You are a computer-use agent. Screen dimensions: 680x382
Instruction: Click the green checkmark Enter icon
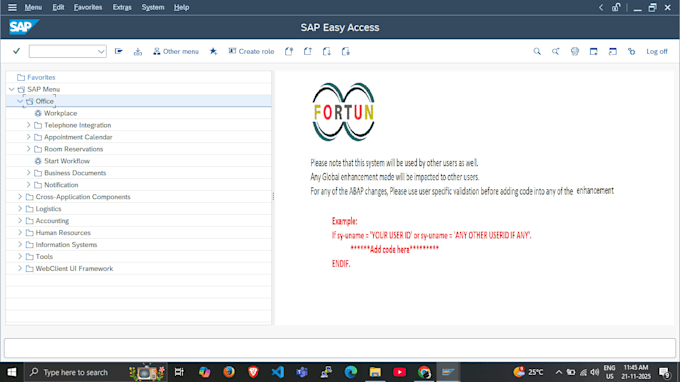[x=16, y=51]
